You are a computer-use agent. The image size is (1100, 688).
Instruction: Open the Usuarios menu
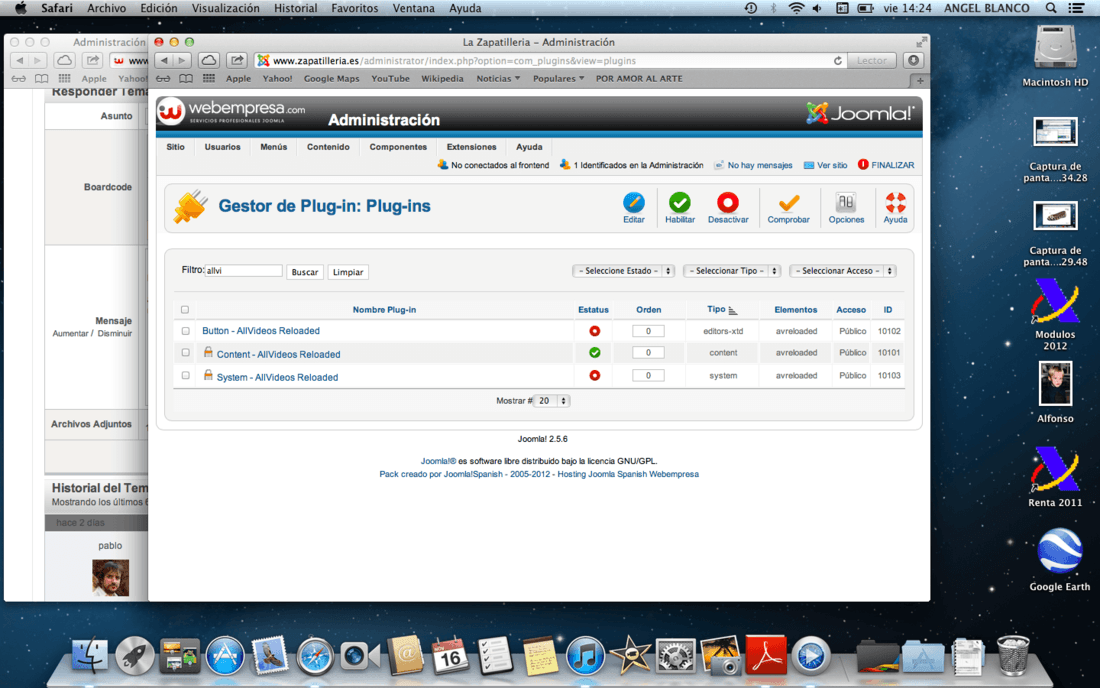coord(222,147)
